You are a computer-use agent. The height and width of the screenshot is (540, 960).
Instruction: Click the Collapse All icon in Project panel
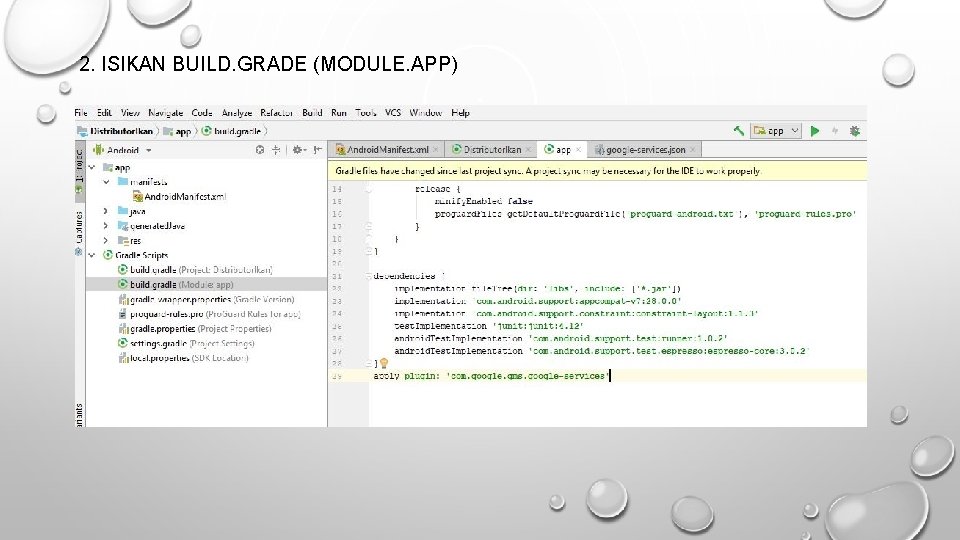(x=276, y=149)
